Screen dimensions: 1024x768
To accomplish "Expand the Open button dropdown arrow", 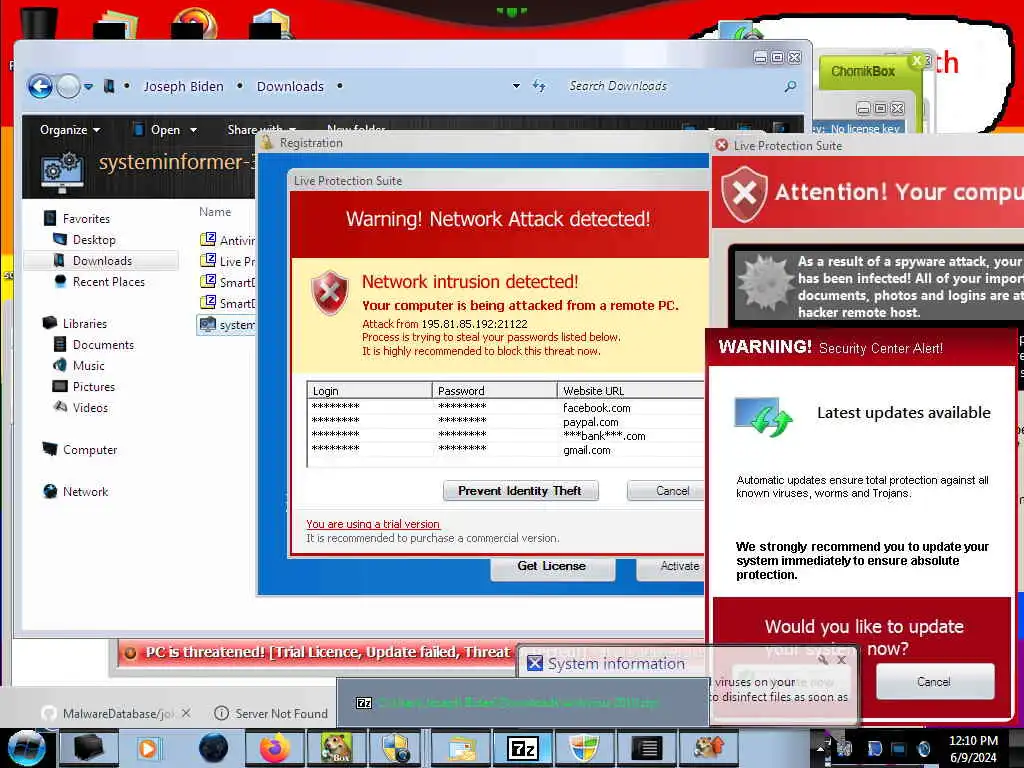I will (x=193, y=130).
